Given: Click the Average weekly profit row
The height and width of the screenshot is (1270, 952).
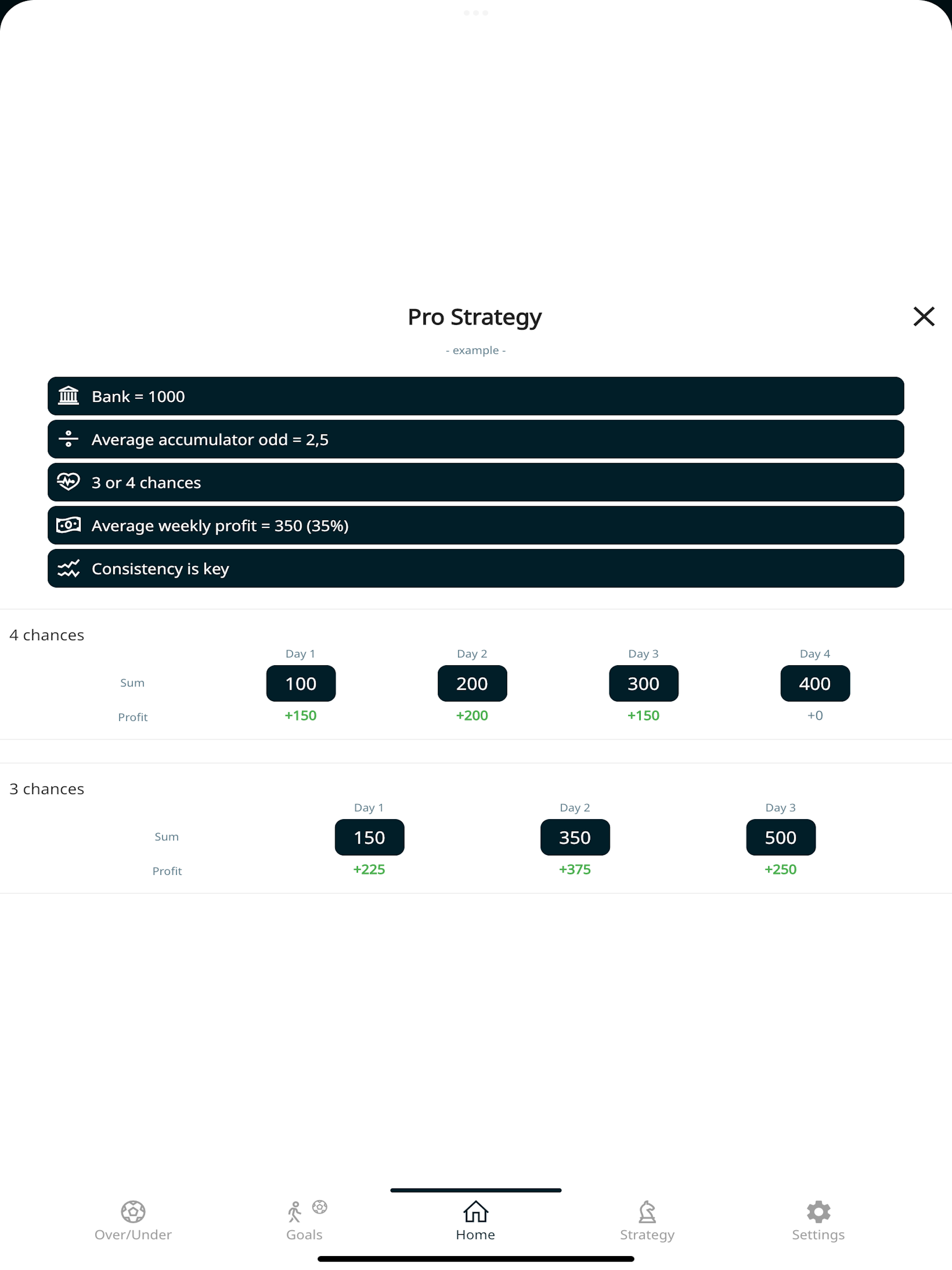Looking at the screenshot, I should [476, 525].
